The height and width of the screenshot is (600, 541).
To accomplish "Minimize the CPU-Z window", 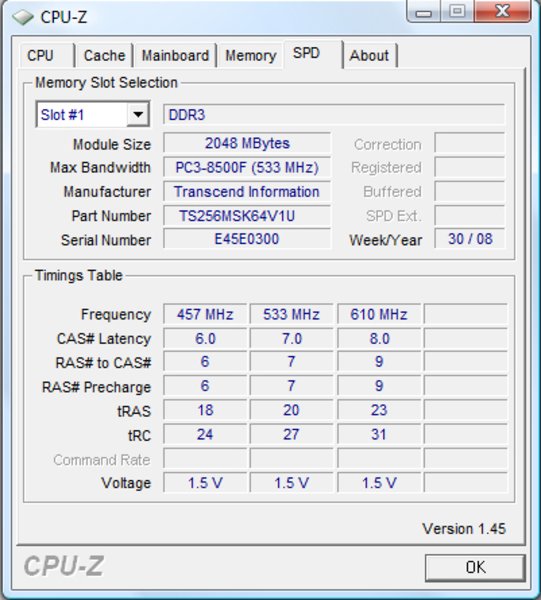I will tap(424, 12).
